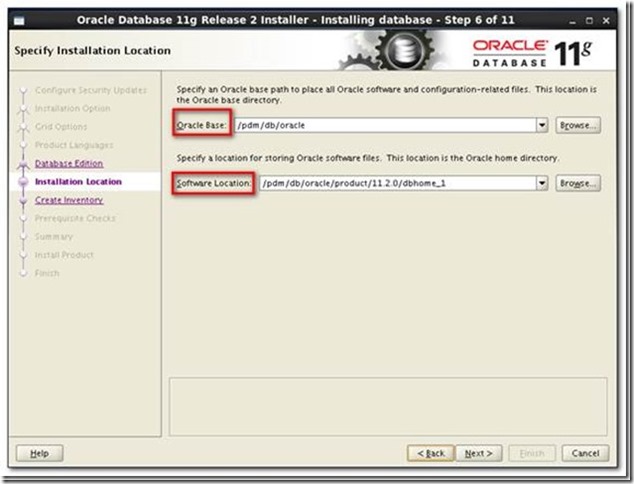The height and width of the screenshot is (484, 634).
Task: Click the Installation Option step
Action: (x=72, y=108)
